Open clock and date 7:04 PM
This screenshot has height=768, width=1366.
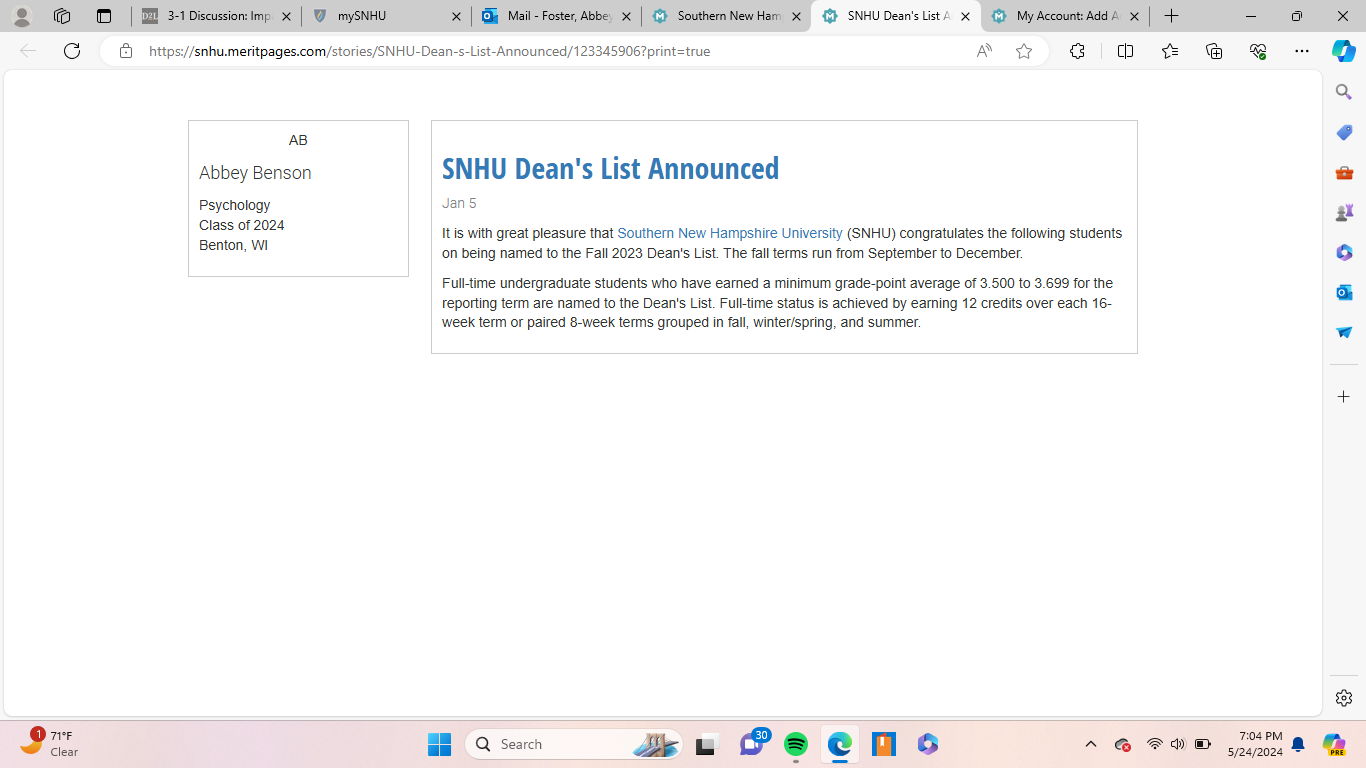point(1254,744)
